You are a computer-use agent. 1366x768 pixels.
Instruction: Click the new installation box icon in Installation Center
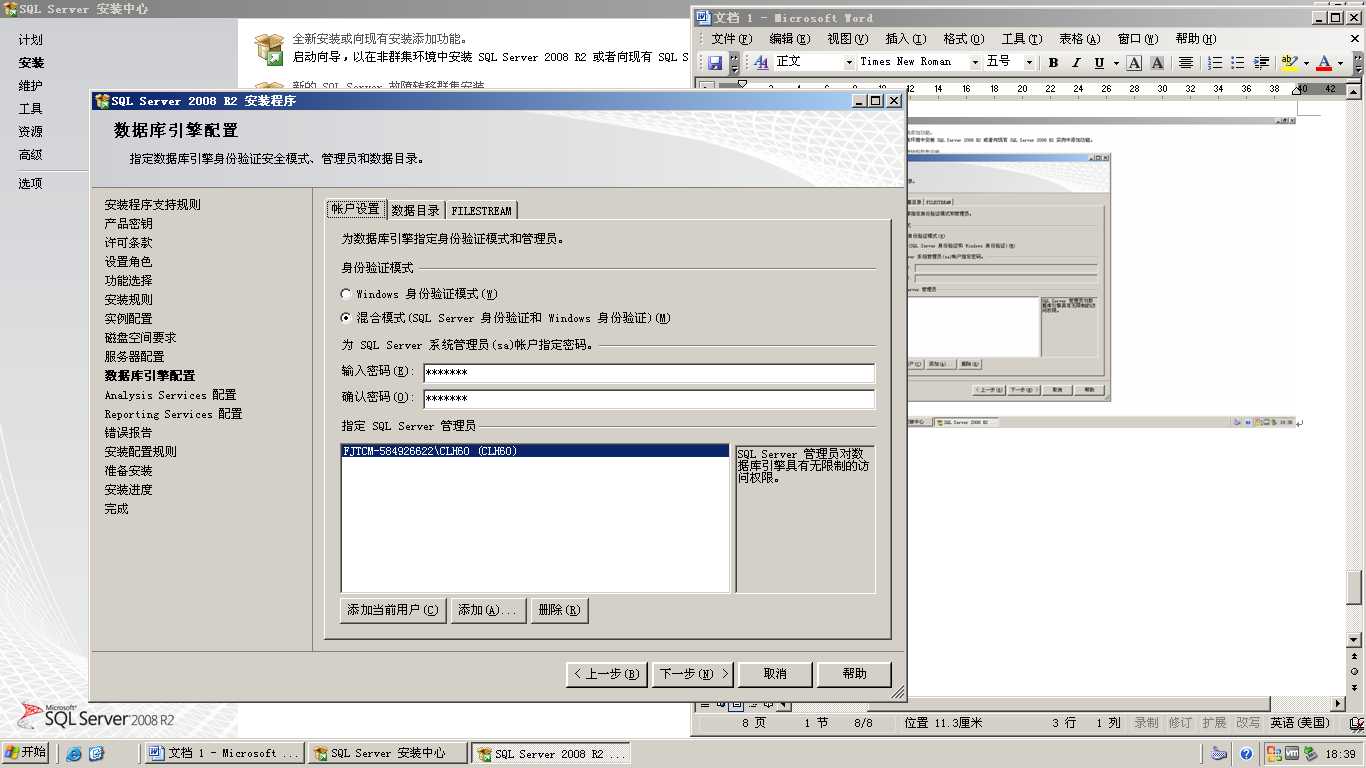pos(268,48)
